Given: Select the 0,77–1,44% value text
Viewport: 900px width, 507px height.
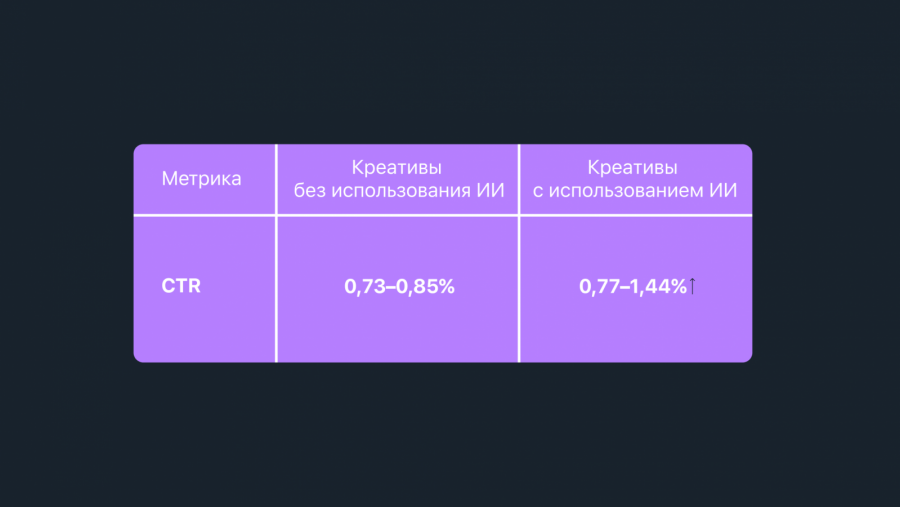Looking at the screenshot, I should point(633,287).
